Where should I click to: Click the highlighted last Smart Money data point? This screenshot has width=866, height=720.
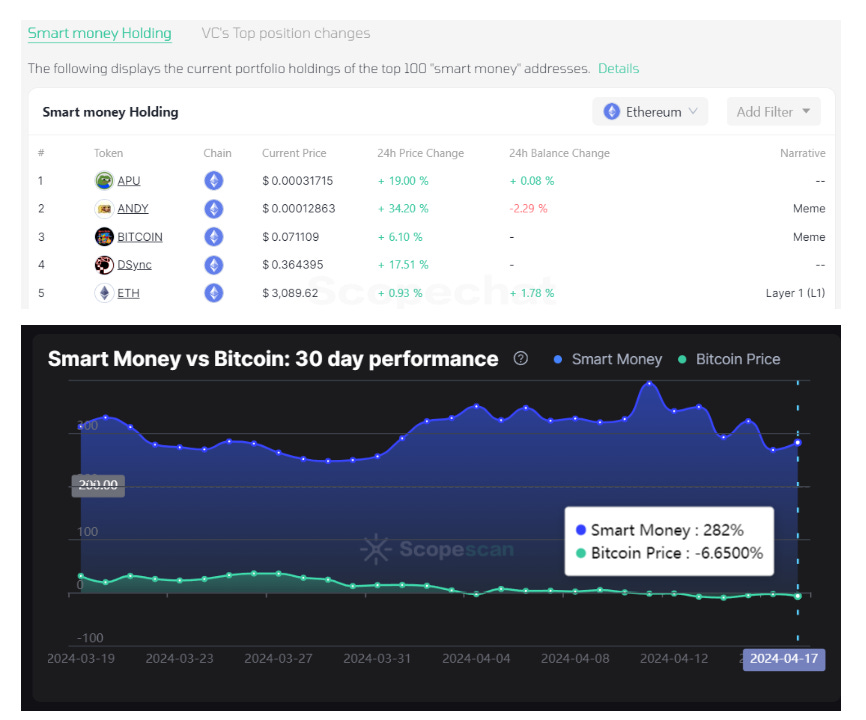click(x=798, y=442)
